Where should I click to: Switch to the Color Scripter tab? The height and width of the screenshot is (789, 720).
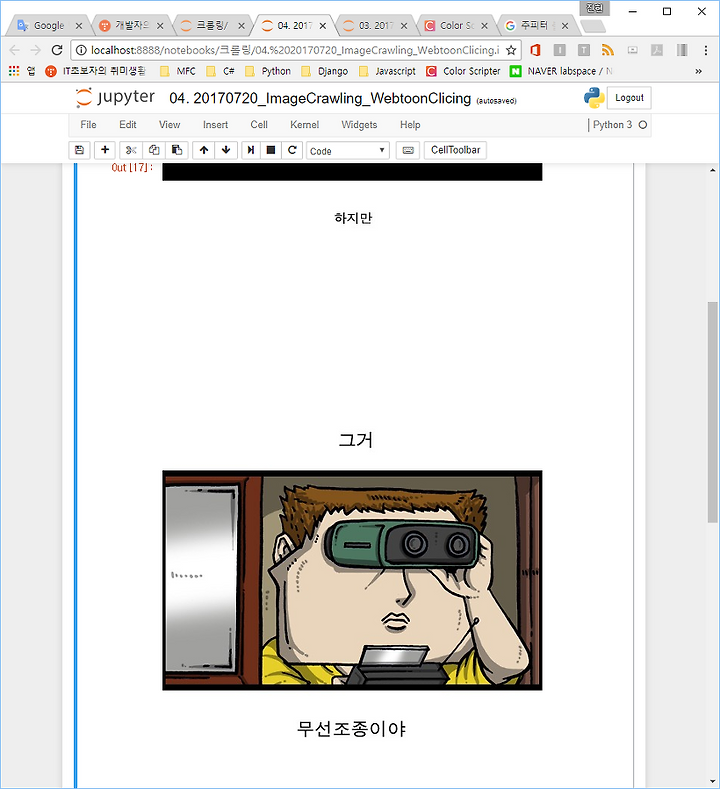(456, 25)
